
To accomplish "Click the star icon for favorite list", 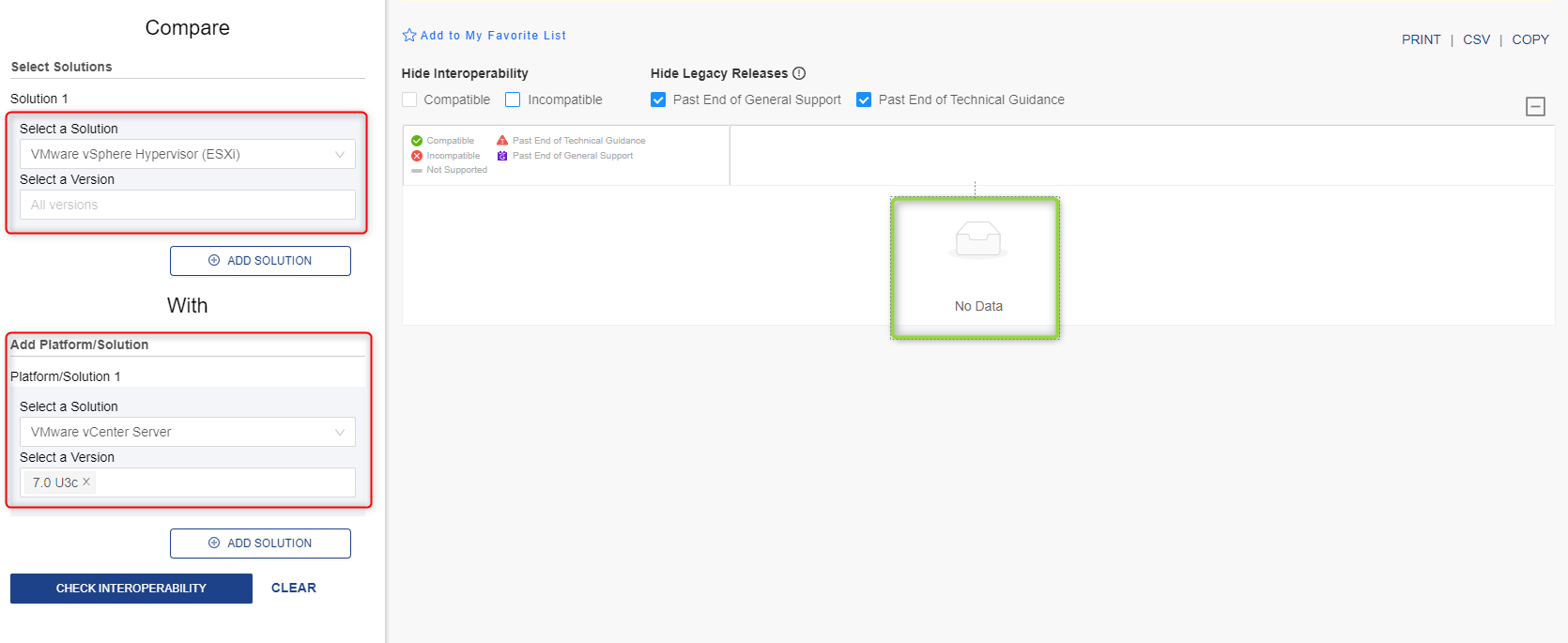I will (x=409, y=35).
